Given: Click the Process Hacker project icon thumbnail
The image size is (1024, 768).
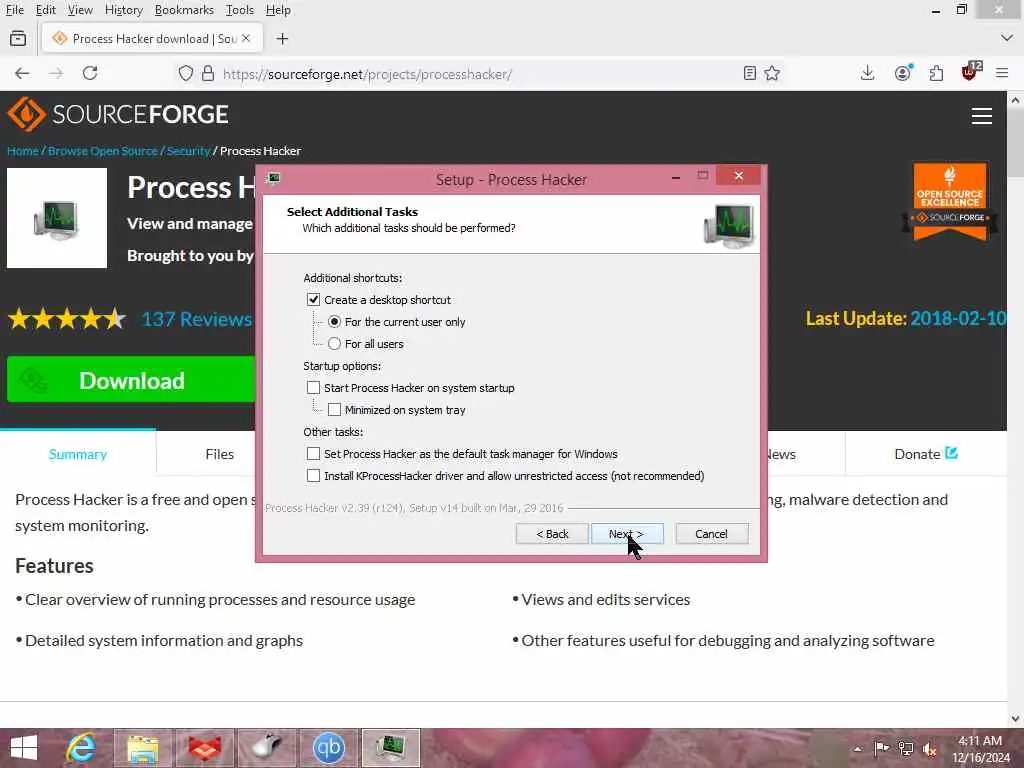Looking at the screenshot, I should click(57, 218).
